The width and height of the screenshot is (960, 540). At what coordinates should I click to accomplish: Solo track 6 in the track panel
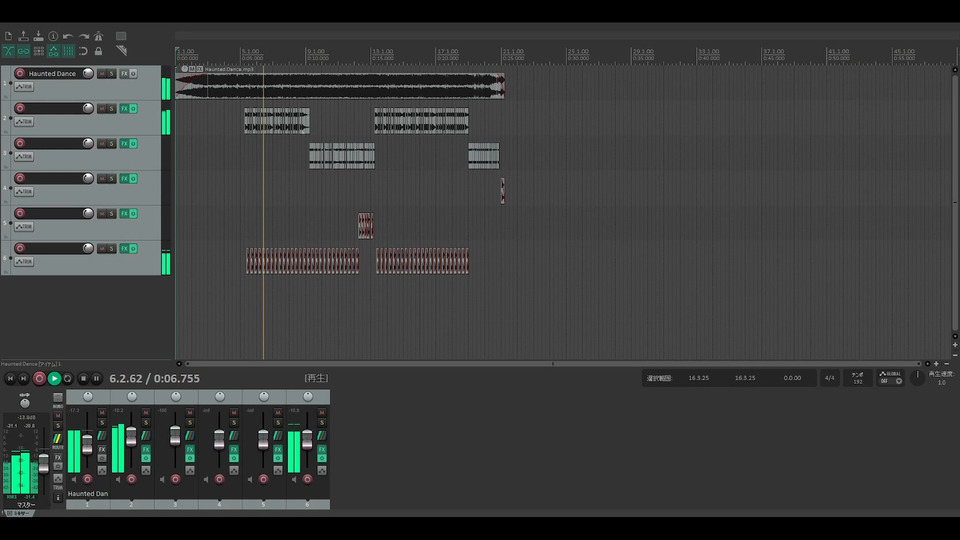[111, 248]
